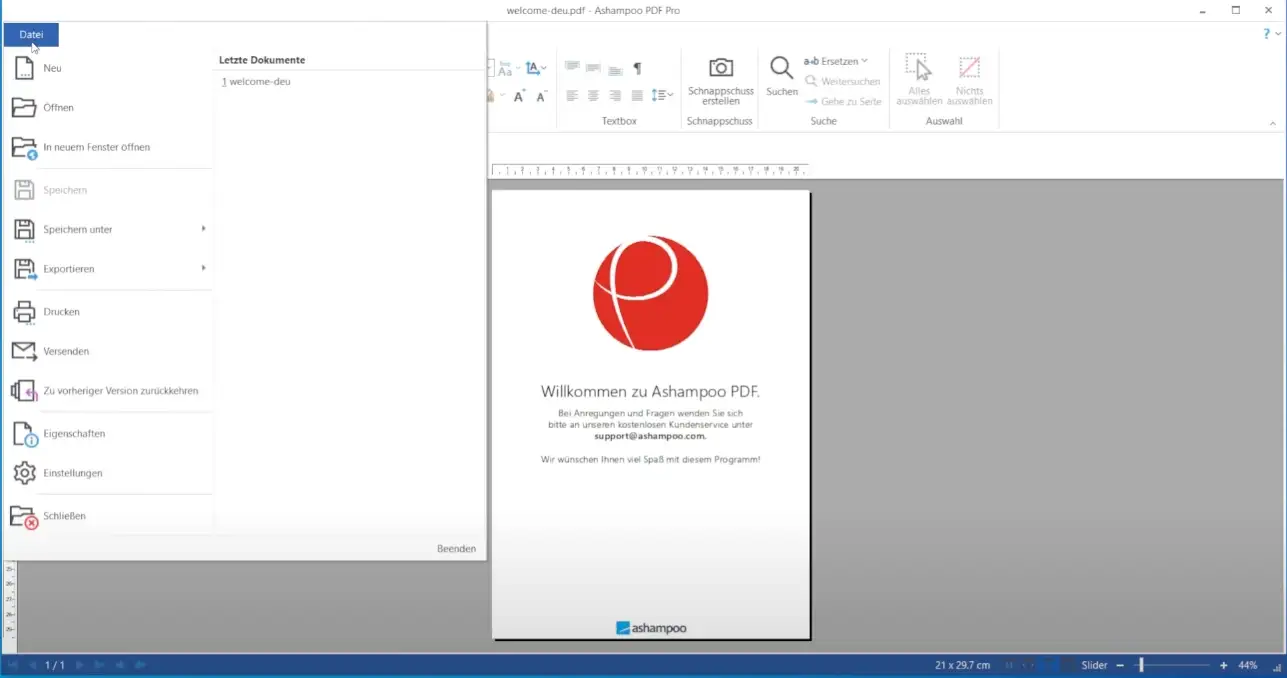Click the zoom slider handle
The width and height of the screenshot is (1287, 678).
[1140, 665]
